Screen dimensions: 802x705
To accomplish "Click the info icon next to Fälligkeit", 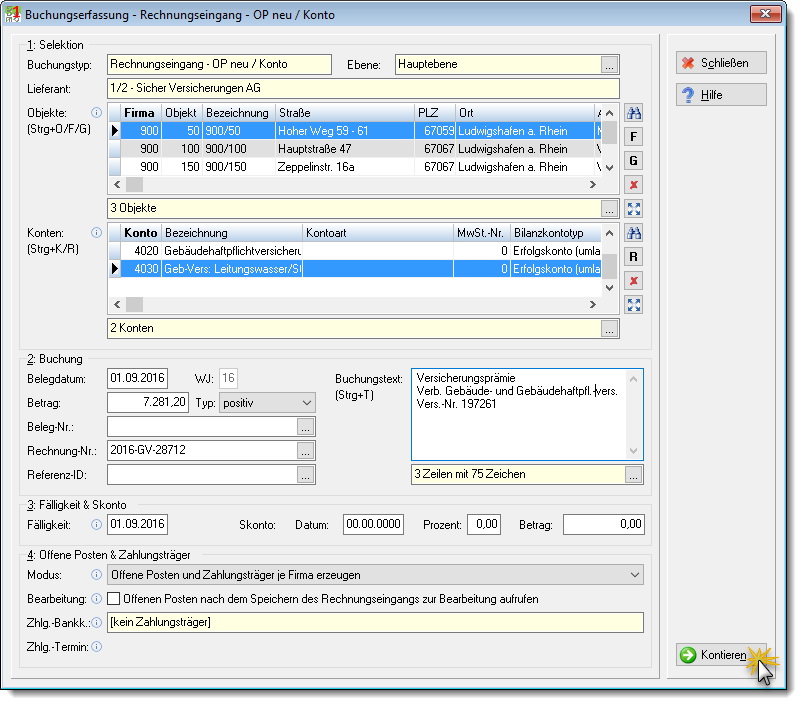I will [96, 524].
